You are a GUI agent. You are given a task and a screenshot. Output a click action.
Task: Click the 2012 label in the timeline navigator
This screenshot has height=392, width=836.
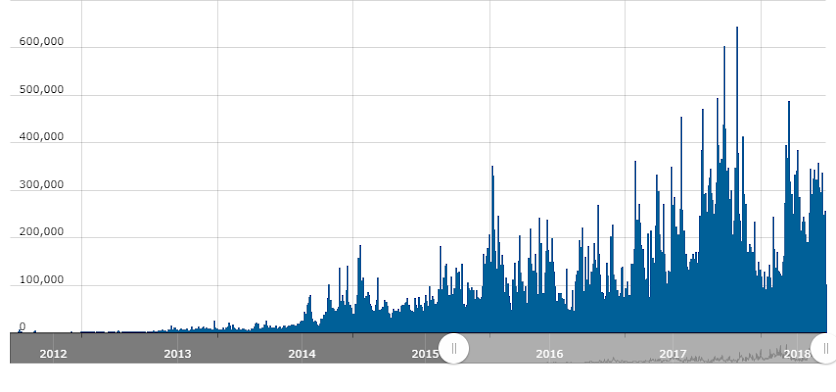pos(53,354)
